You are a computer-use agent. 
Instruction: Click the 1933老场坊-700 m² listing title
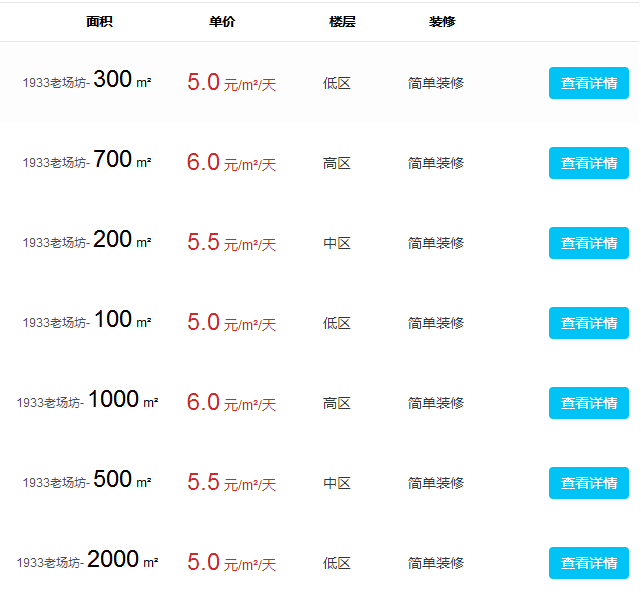coord(87,161)
